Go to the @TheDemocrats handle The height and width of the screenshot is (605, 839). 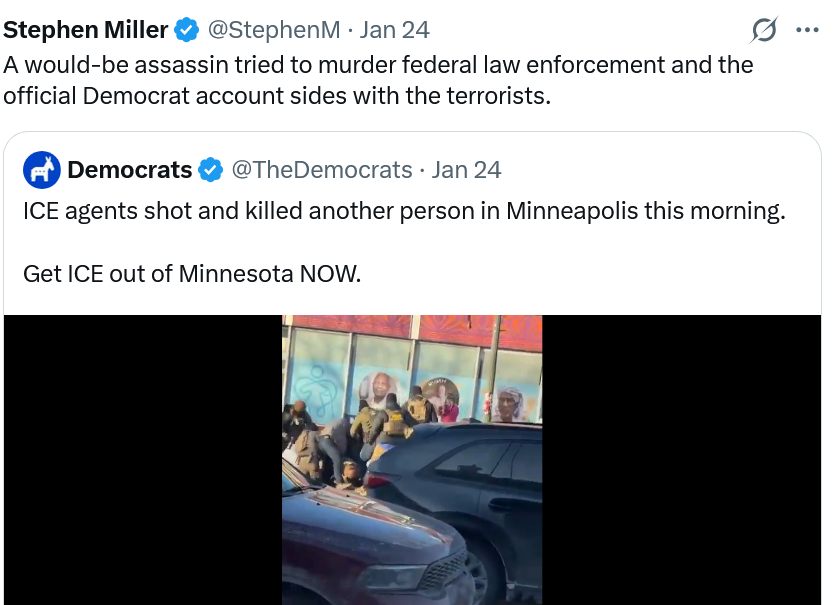point(322,170)
